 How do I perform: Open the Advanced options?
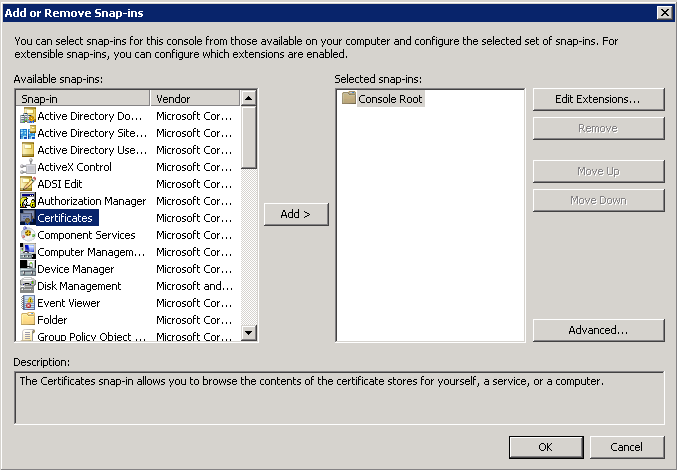click(x=598, y=330)
